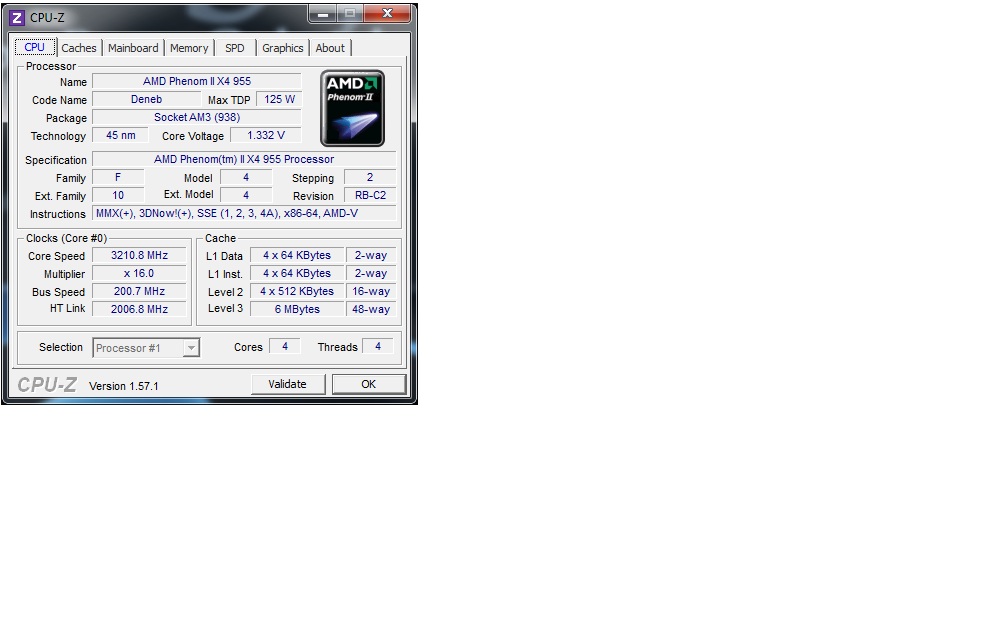Go to the SPD tab
1008x630 pixels.
click(x=234, y=48)
